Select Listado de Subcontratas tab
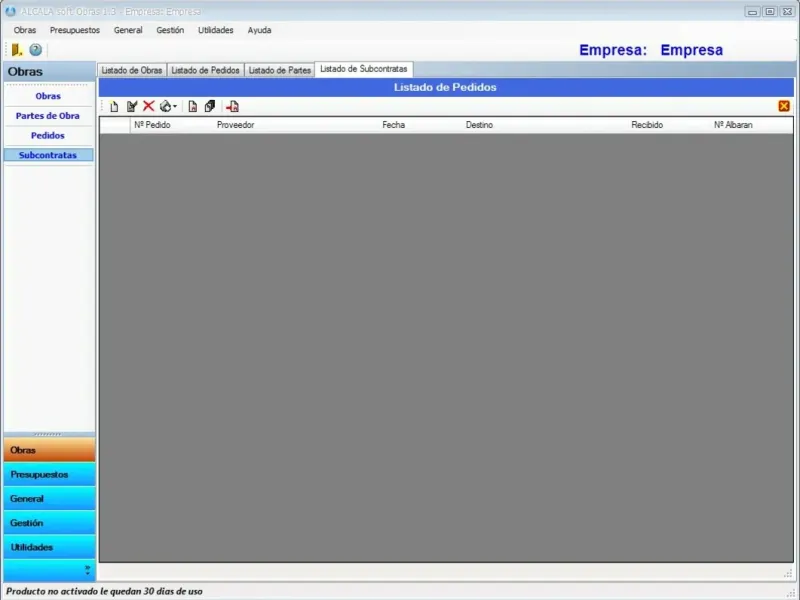The height and width of the screenshot is (600, 800). [x=364, y=69]
